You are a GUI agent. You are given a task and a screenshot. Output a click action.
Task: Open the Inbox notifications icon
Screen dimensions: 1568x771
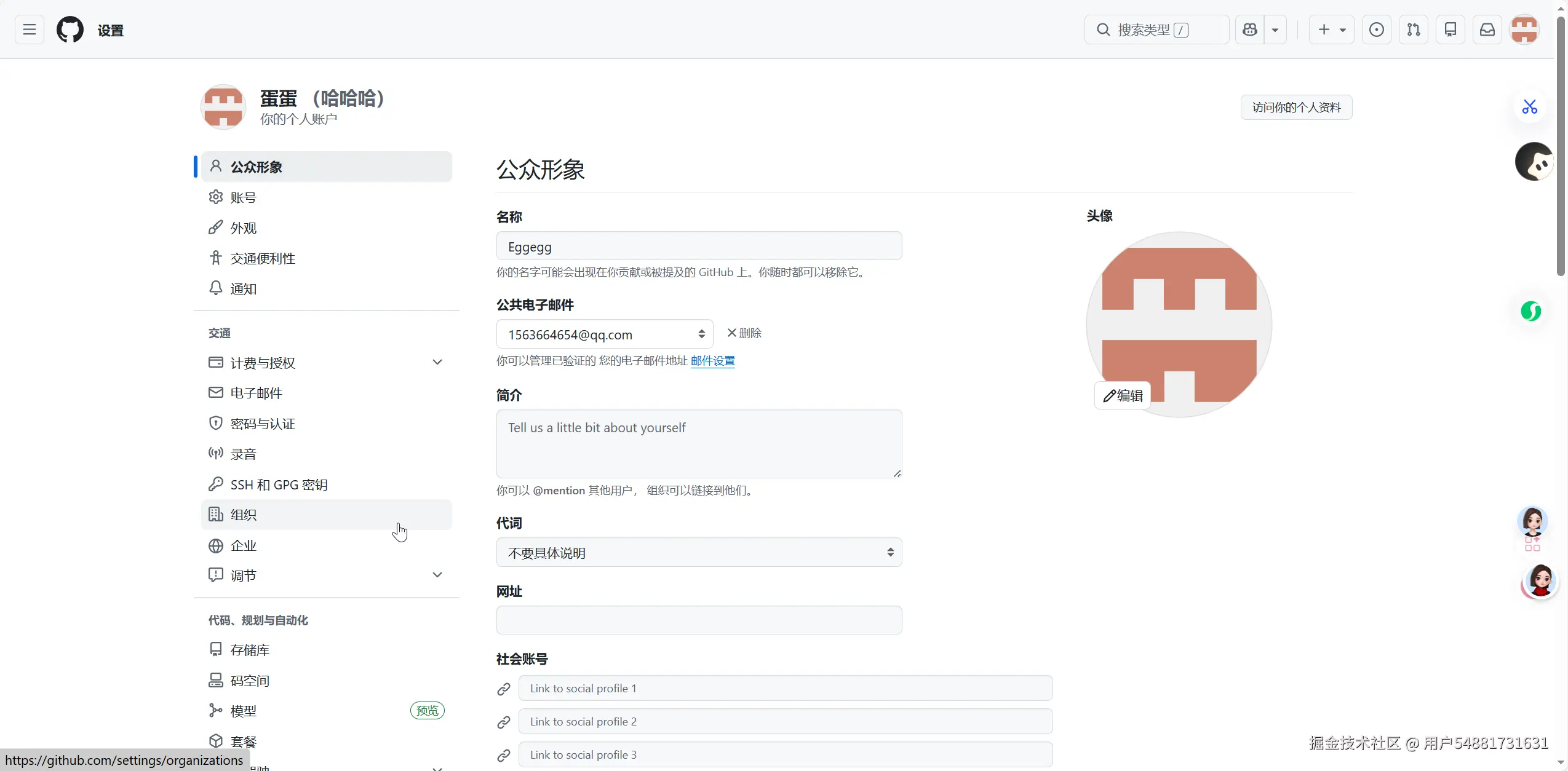tap(1487, 30)
